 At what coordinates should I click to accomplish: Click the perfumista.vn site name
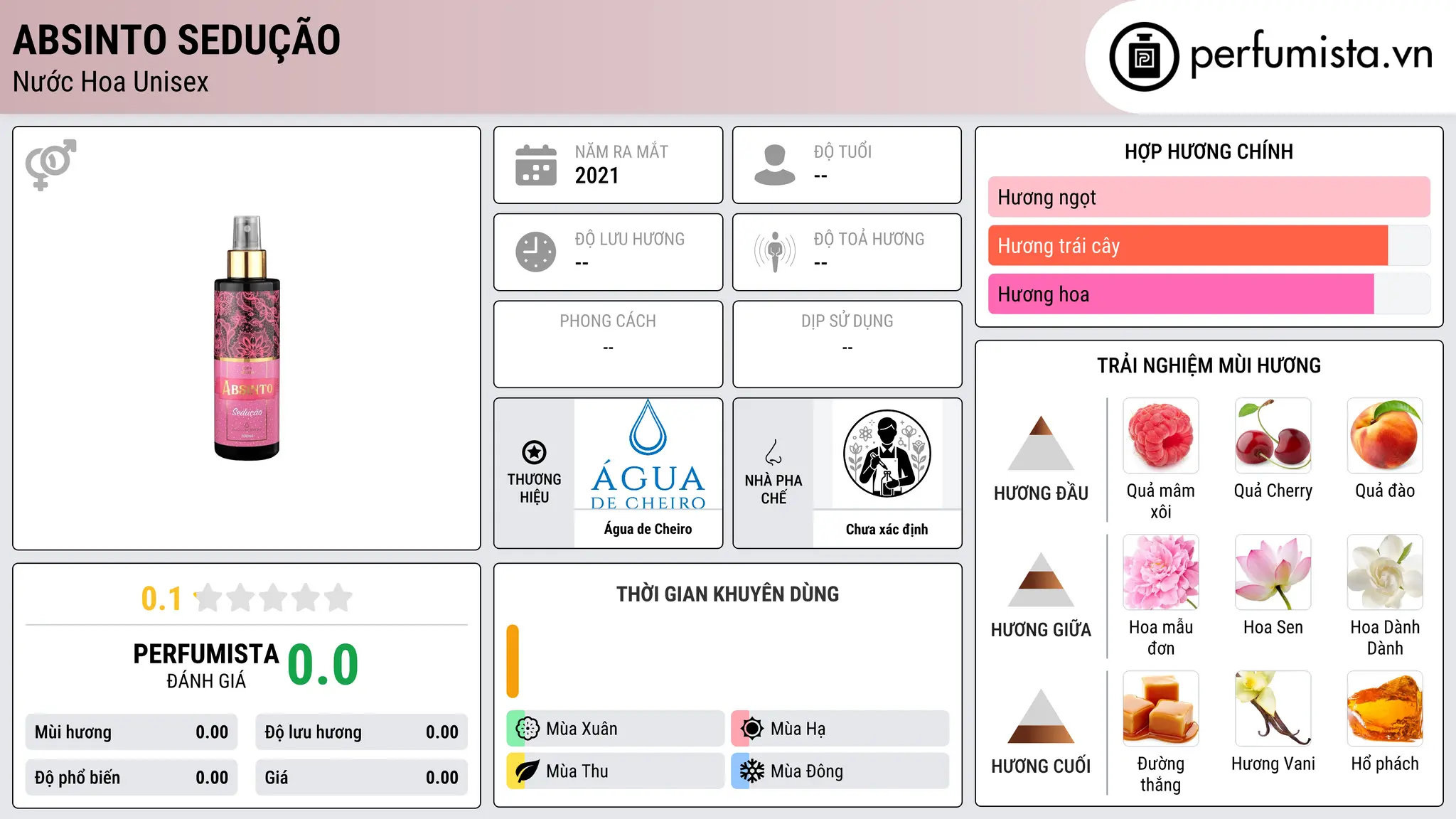(1312, 54)
